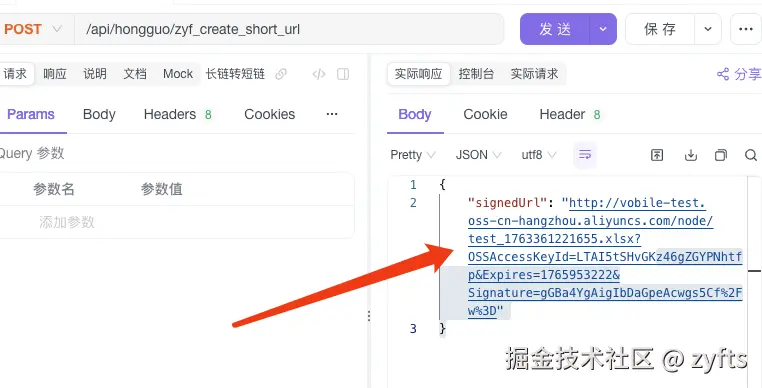Download the response body
Viewport: 762px width, 388px height.
tap(691, 155)
